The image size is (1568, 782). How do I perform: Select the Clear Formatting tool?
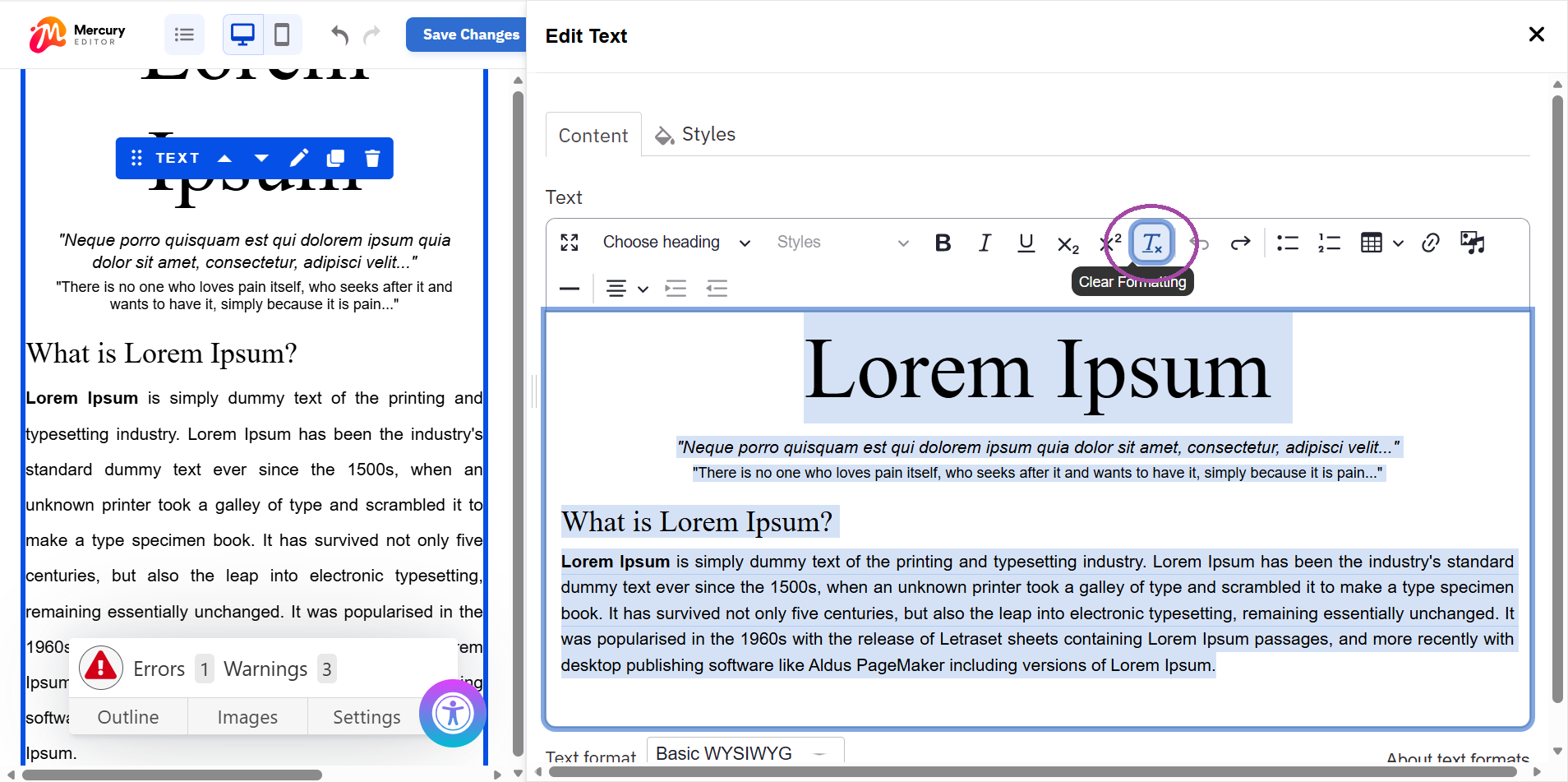1150,243
